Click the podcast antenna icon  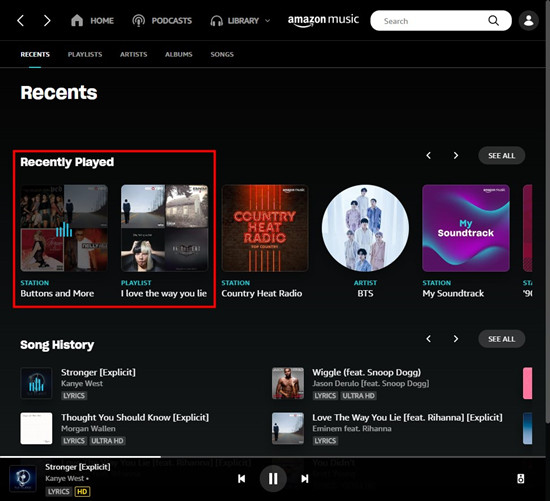pos(138,21)
